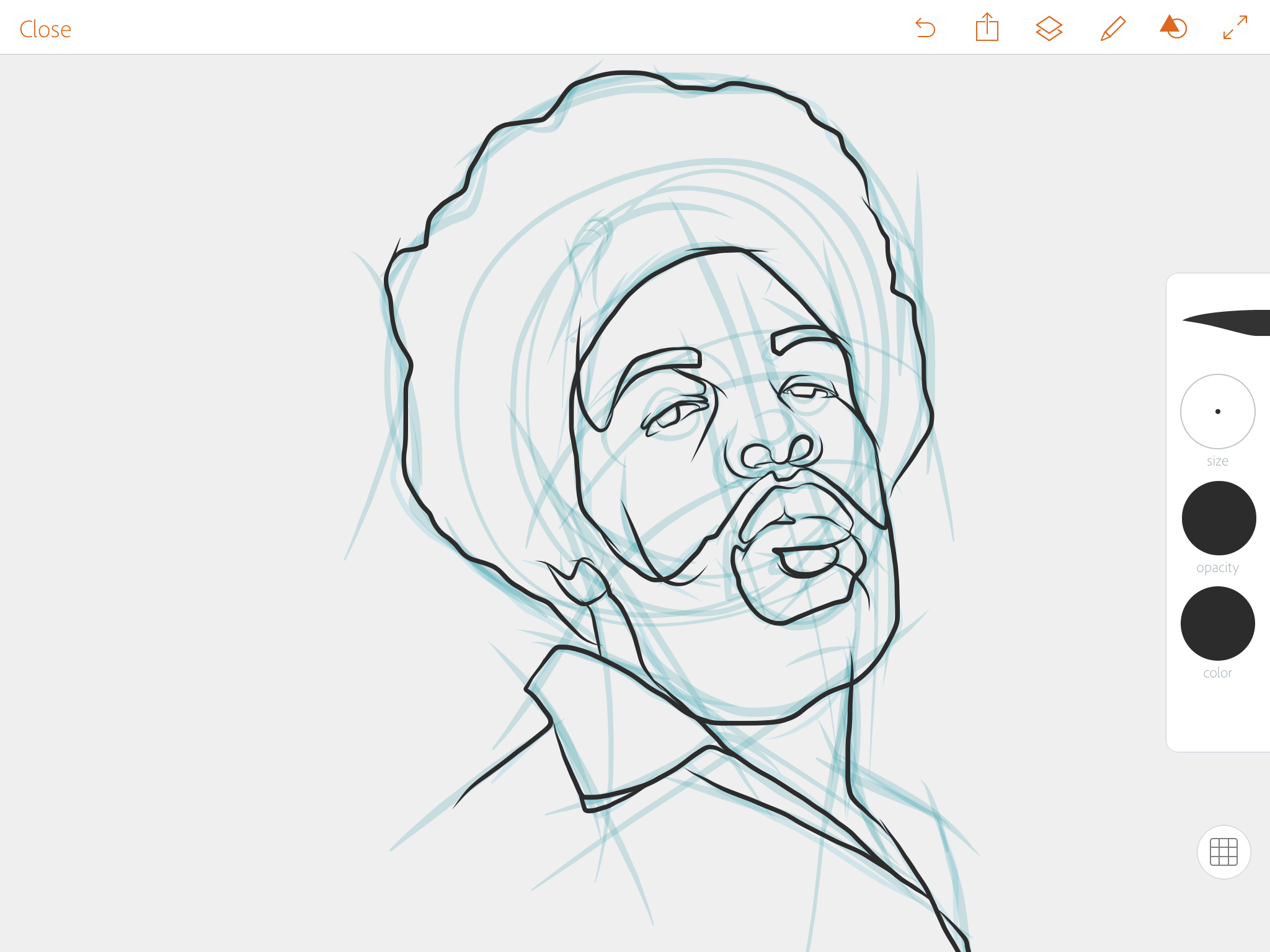Tap the "opacity" label

pos(1217,568)
